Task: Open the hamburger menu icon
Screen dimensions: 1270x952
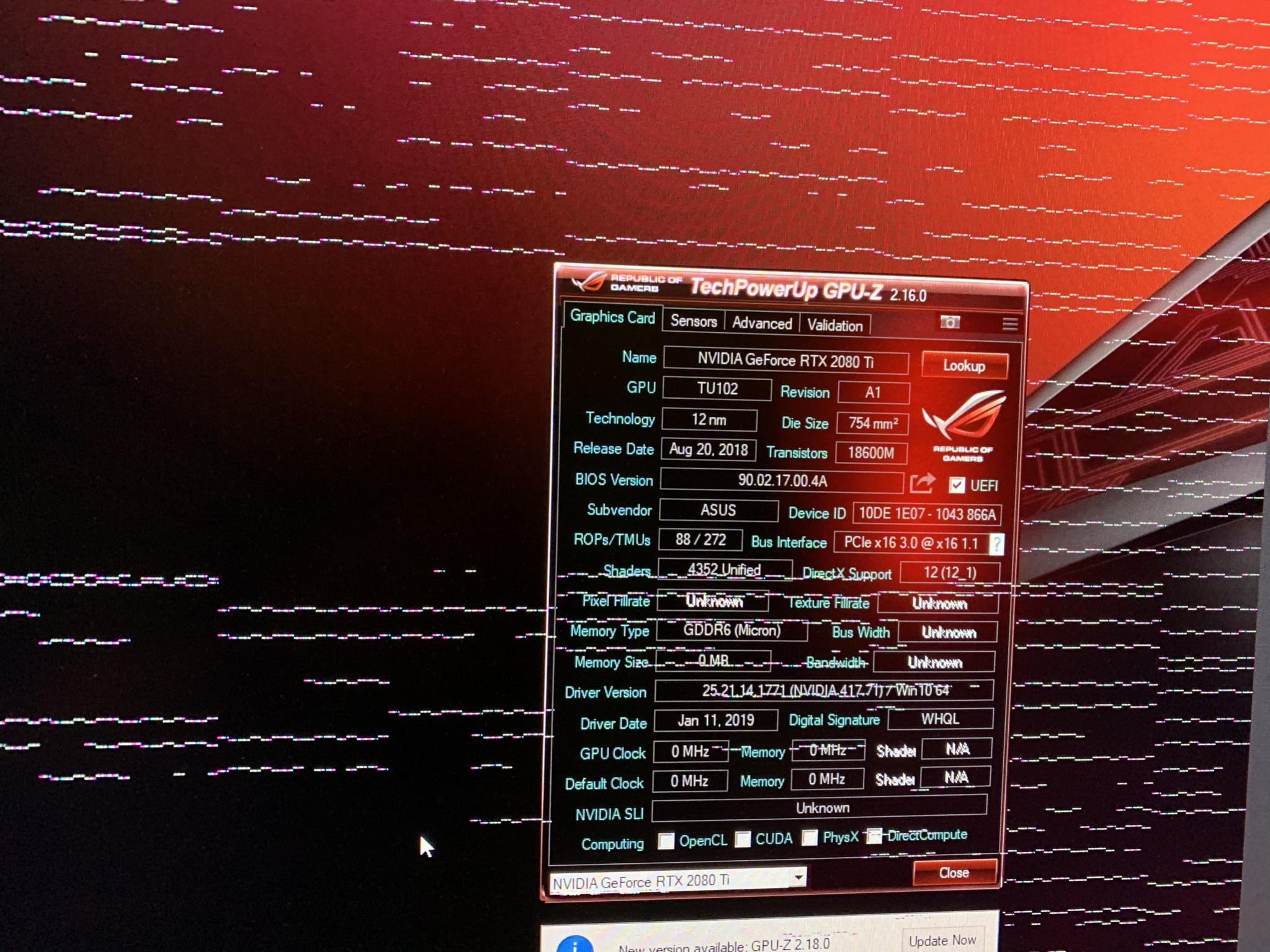Action: tap(1009, 323)
